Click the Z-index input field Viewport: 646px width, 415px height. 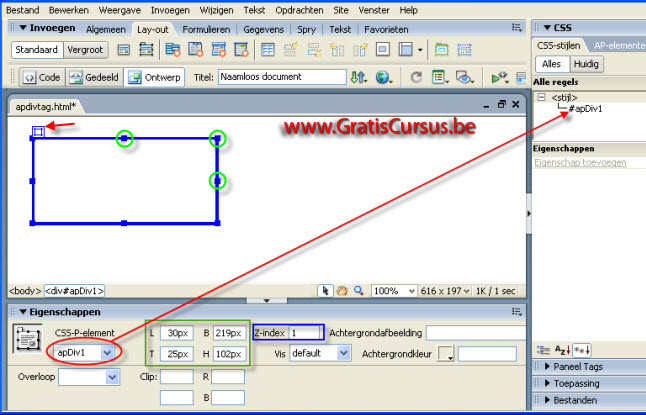[x=306, y=333]
